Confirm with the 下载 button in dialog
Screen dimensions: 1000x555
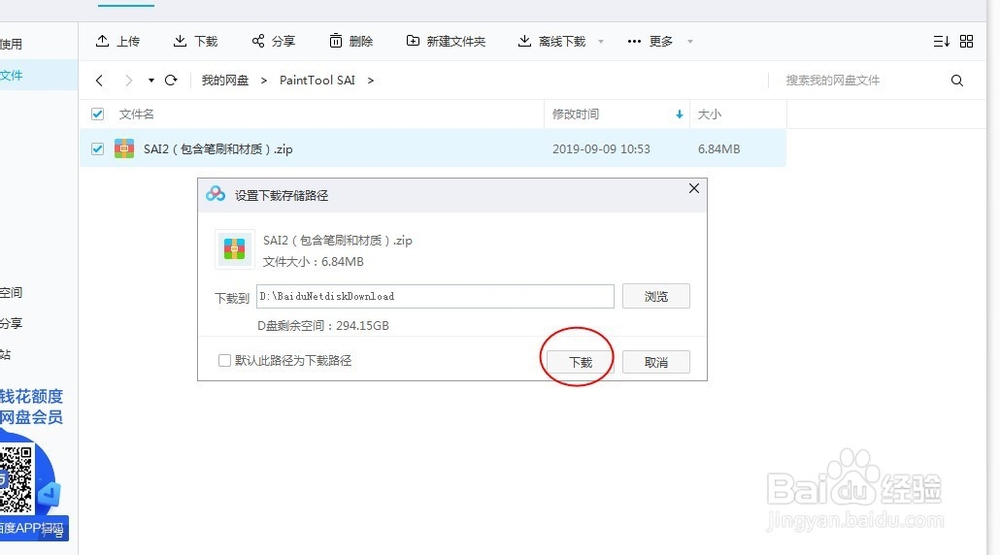[580, 362]
